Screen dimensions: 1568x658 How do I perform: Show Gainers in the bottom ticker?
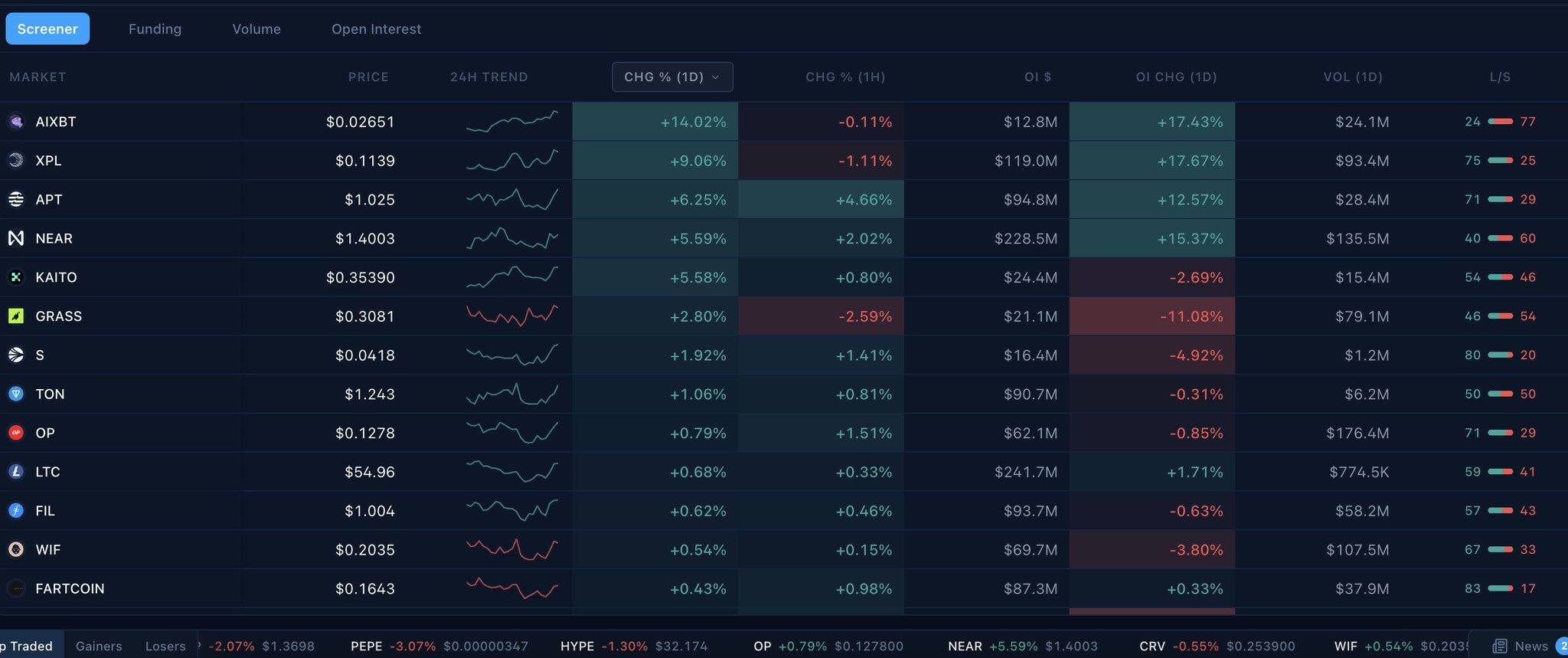[x=99, y=646]
